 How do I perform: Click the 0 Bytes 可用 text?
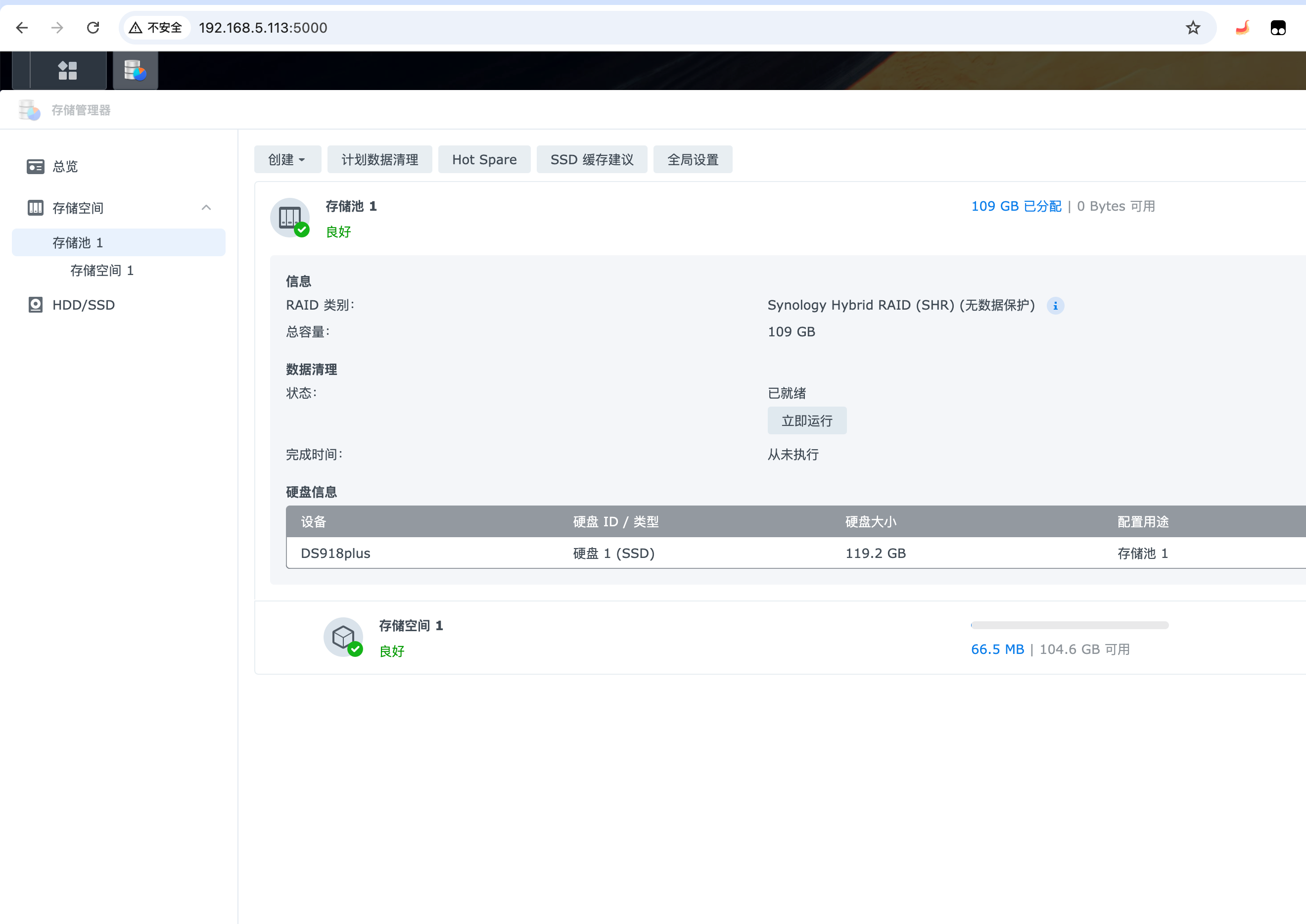(x=1116, y=206)
